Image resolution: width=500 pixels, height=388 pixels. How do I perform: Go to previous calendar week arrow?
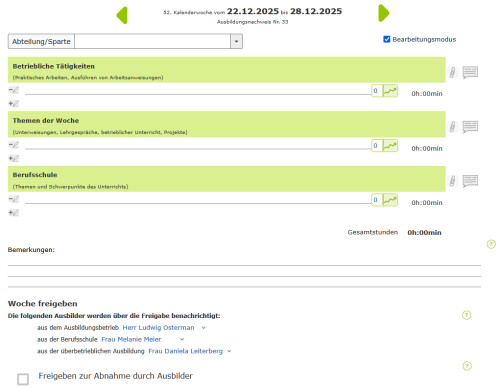tap(122, 15)
